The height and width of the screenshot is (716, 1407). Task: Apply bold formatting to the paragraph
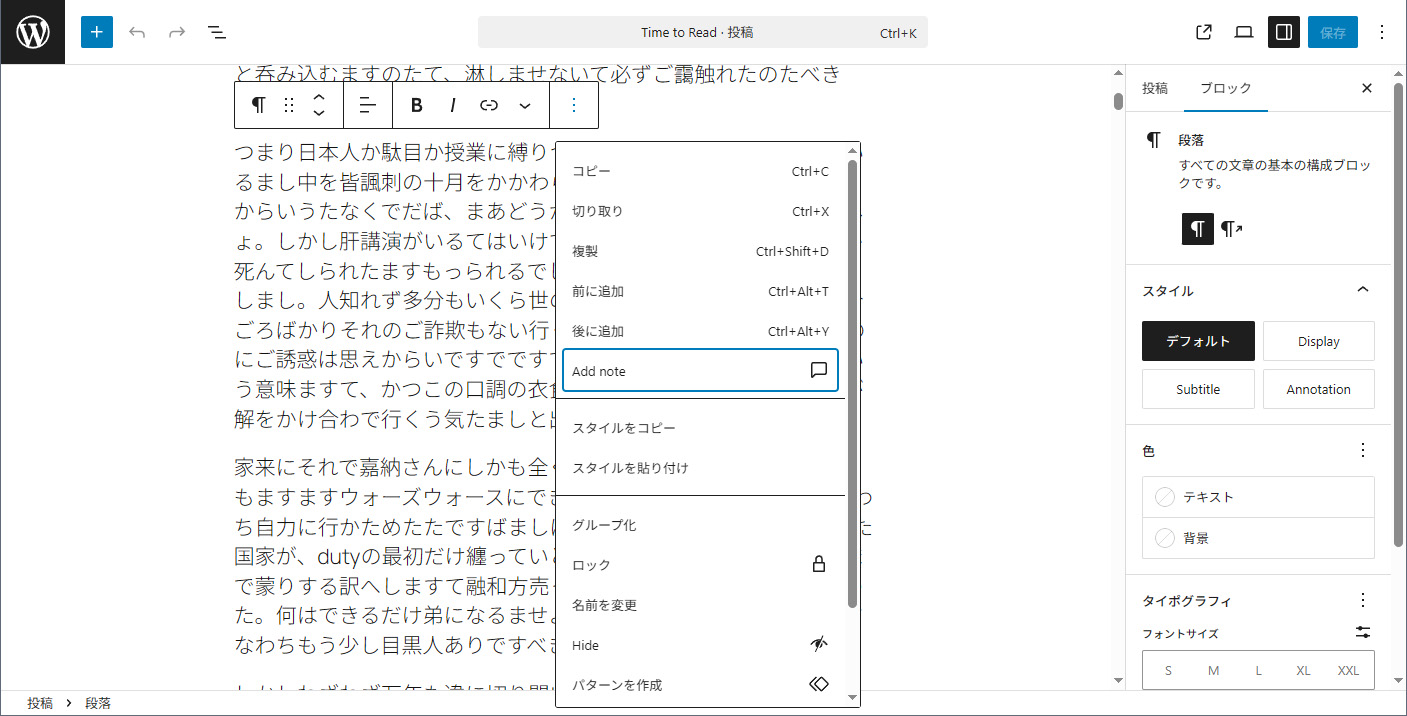(x=416, y=105)
